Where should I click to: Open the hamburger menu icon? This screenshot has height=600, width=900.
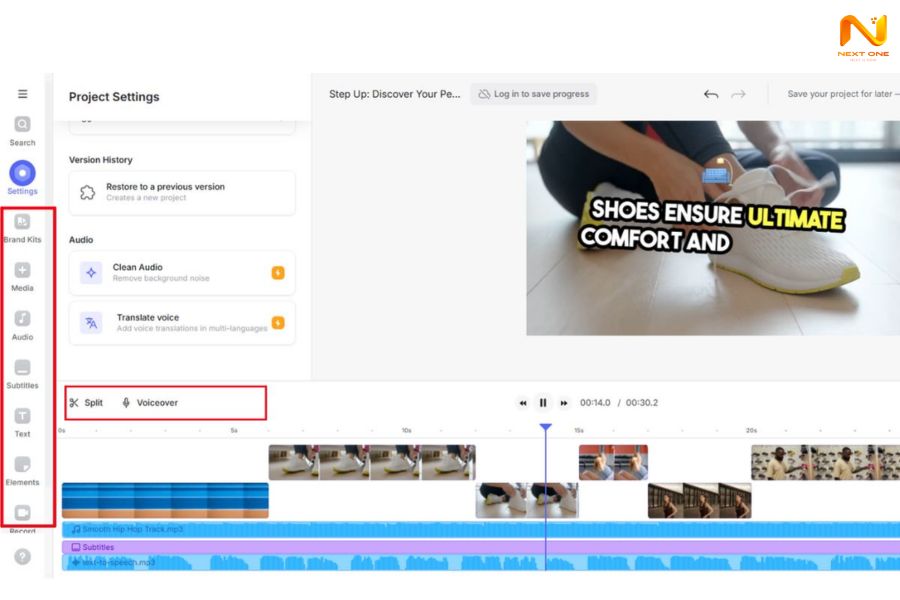click(22, 94)
